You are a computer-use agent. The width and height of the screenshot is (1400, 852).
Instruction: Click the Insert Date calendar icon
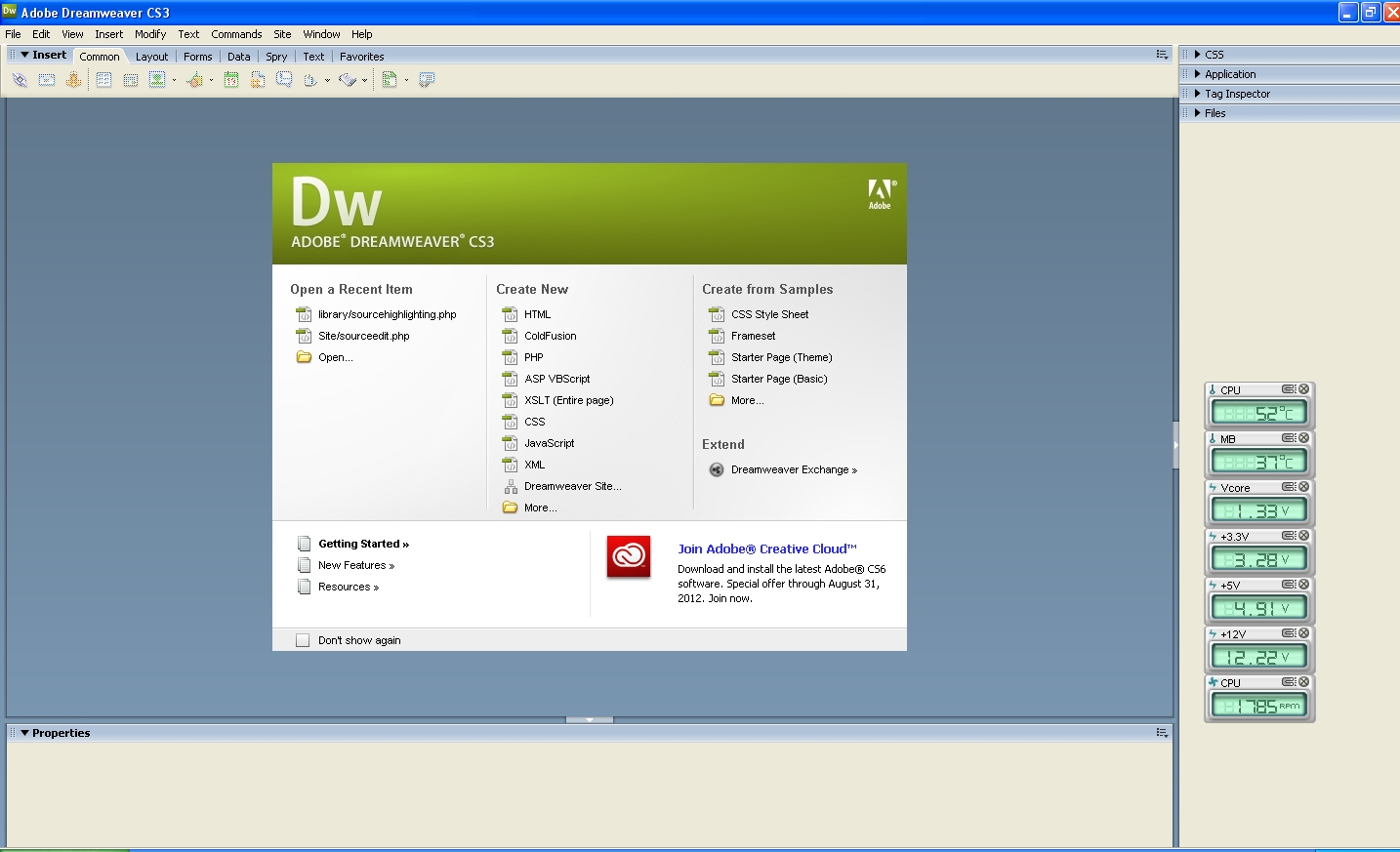[231, 80]
